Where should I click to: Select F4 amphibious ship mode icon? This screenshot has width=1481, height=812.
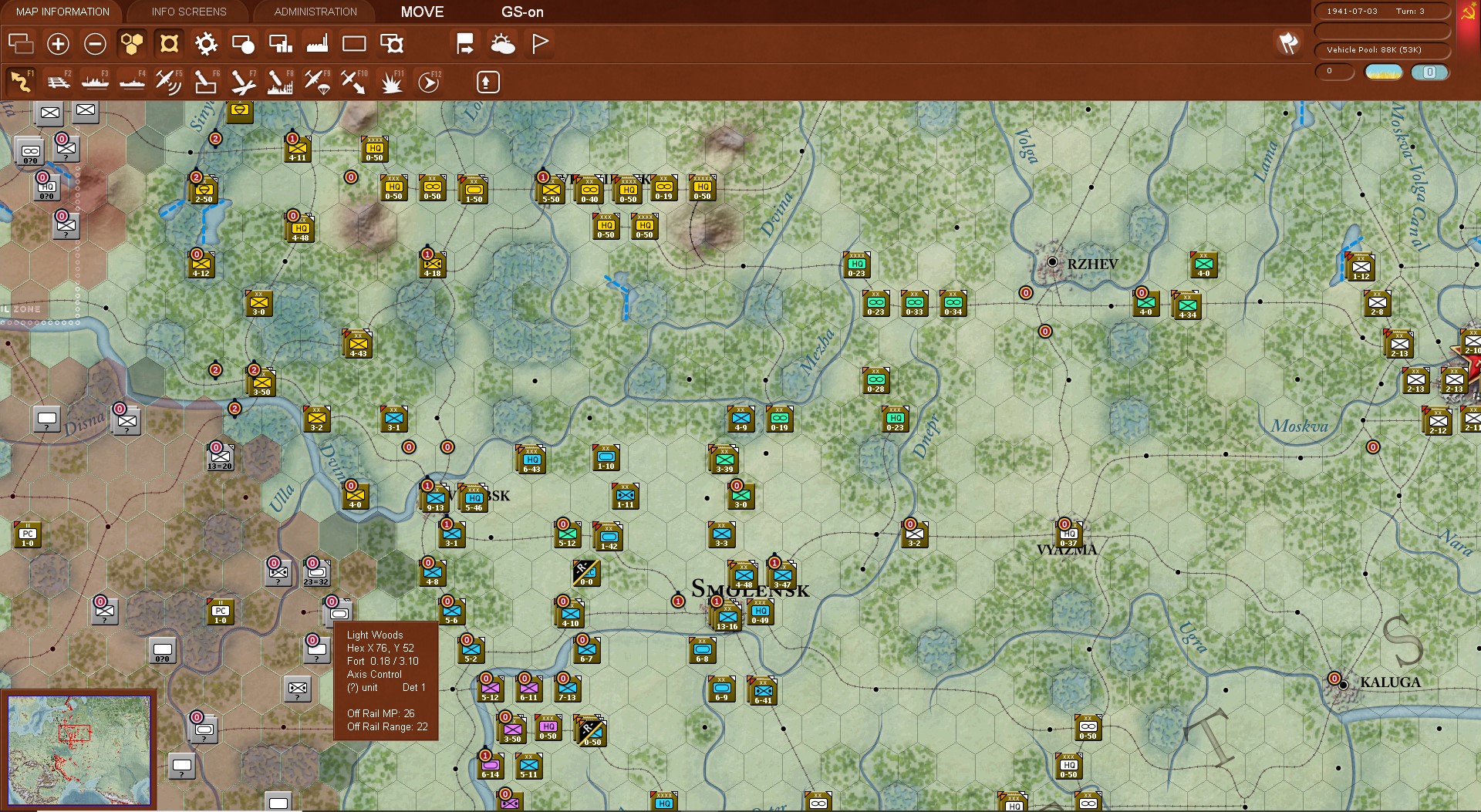click(x=132, y=81)
